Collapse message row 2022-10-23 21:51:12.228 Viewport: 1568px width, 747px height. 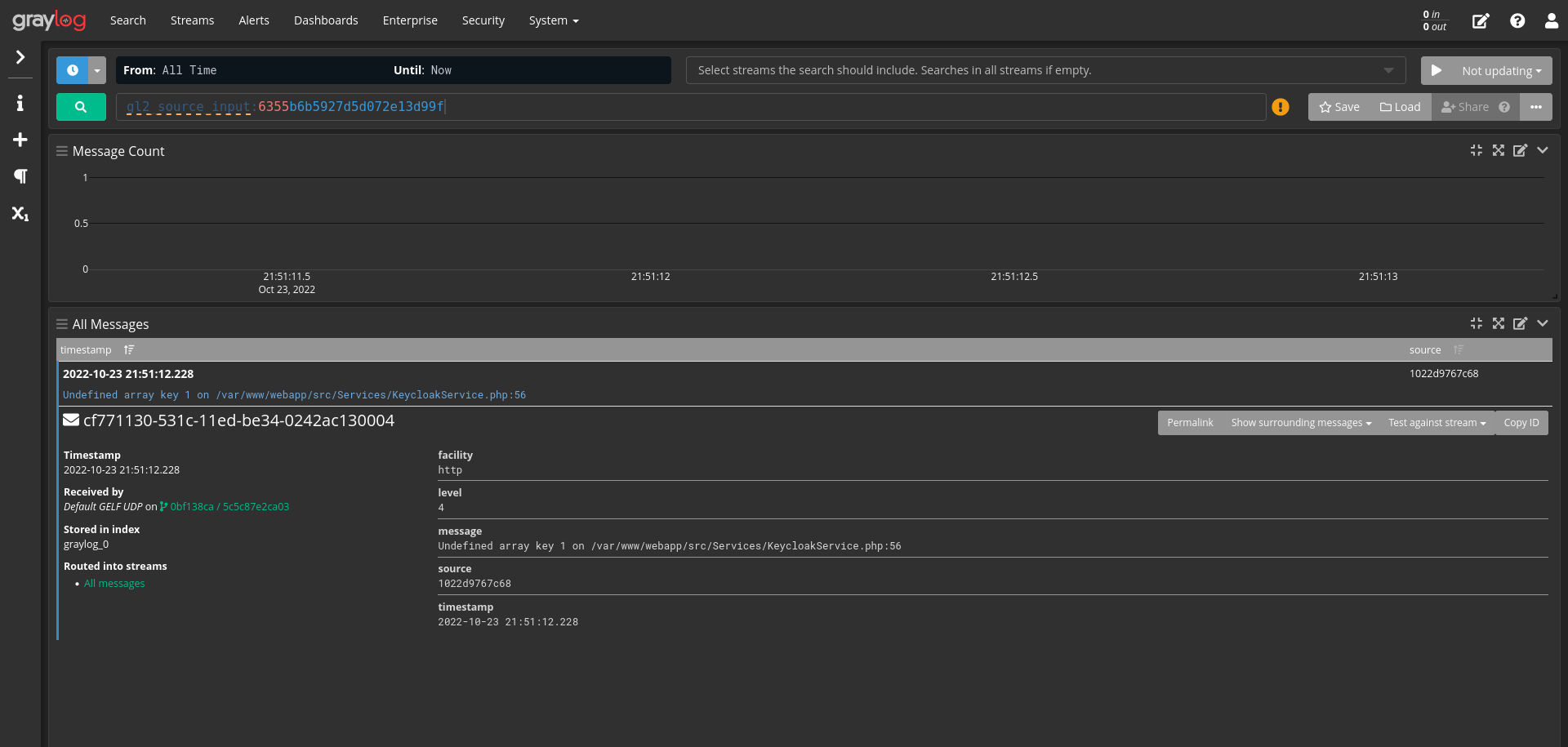(128, 374)
